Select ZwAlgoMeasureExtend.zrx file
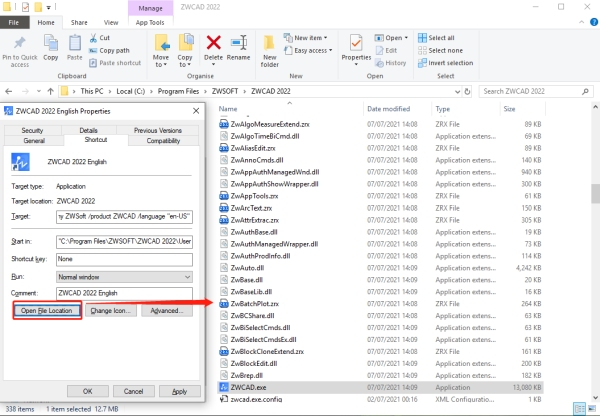Screen dimensions: 600x416 [380, 124]
